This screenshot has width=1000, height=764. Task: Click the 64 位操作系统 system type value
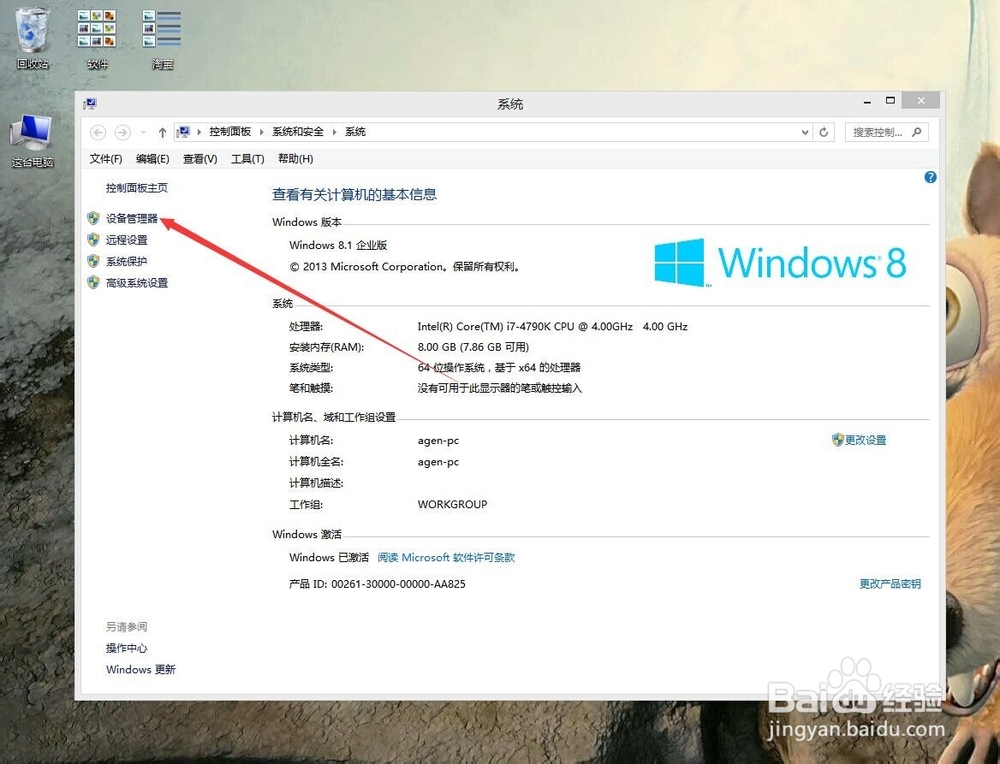(499, 367)
